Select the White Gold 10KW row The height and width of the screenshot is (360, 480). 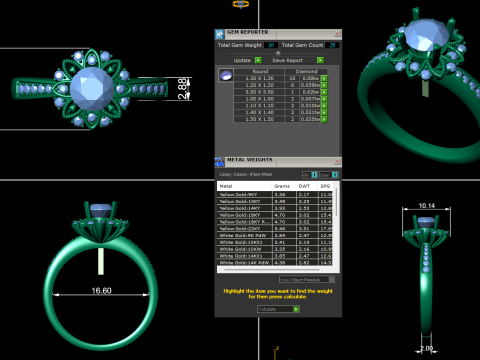click(x=275, y=249)
